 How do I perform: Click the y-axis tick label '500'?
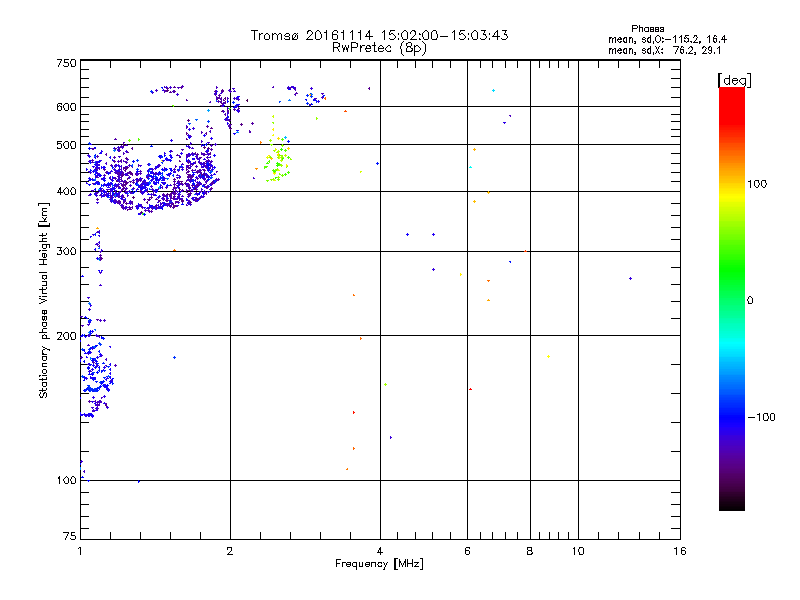click(66, 145)
